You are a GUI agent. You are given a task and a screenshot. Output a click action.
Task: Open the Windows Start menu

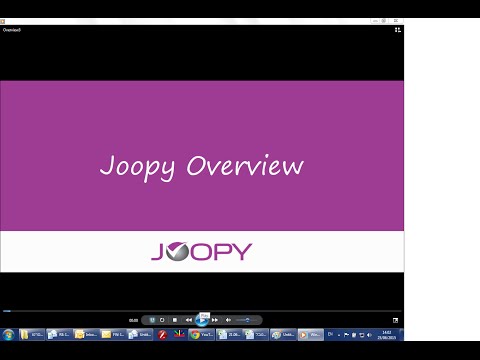point(8,334)
